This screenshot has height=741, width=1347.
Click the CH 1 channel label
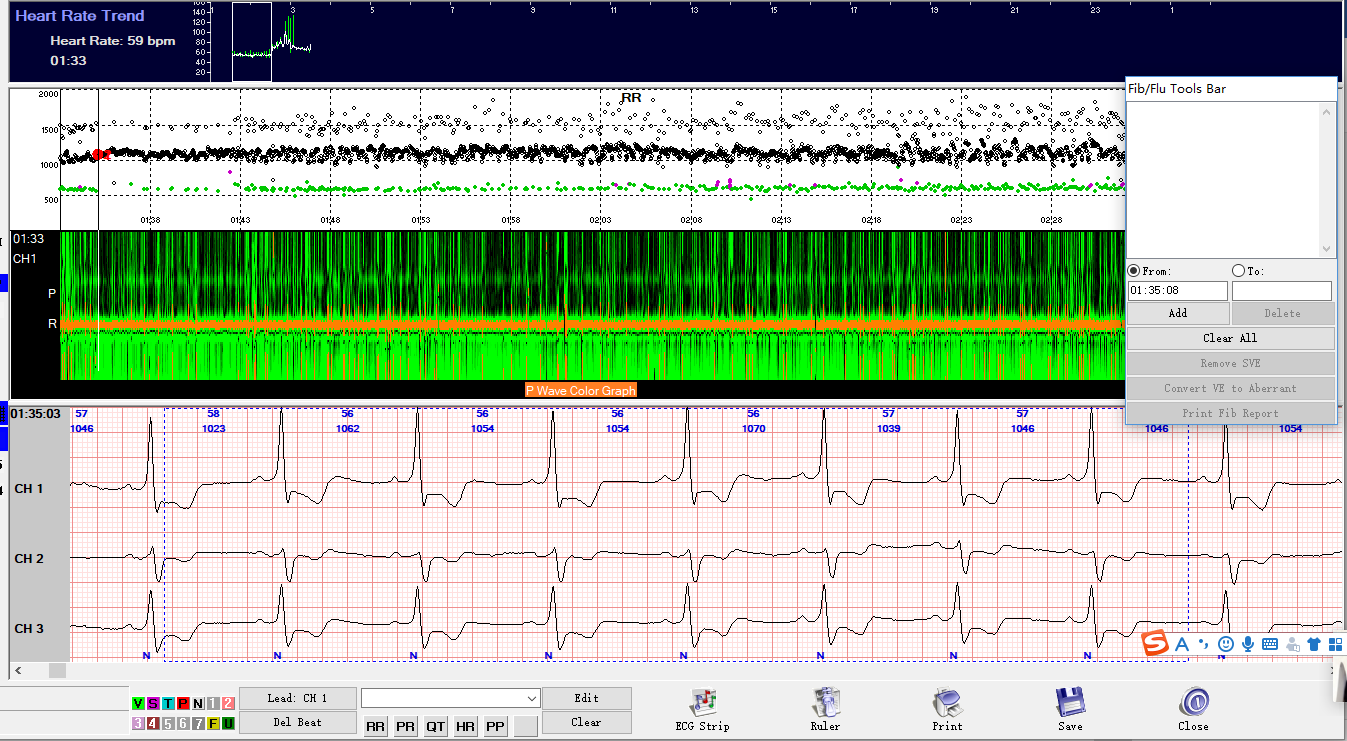pyautogui.click(x=29, y=489)
